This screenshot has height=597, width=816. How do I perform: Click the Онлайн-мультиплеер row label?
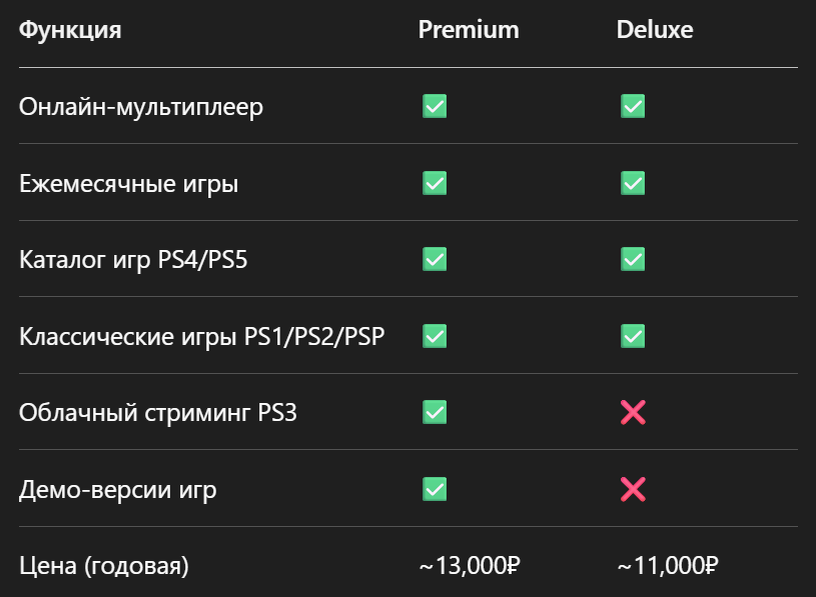coord(141,107)
